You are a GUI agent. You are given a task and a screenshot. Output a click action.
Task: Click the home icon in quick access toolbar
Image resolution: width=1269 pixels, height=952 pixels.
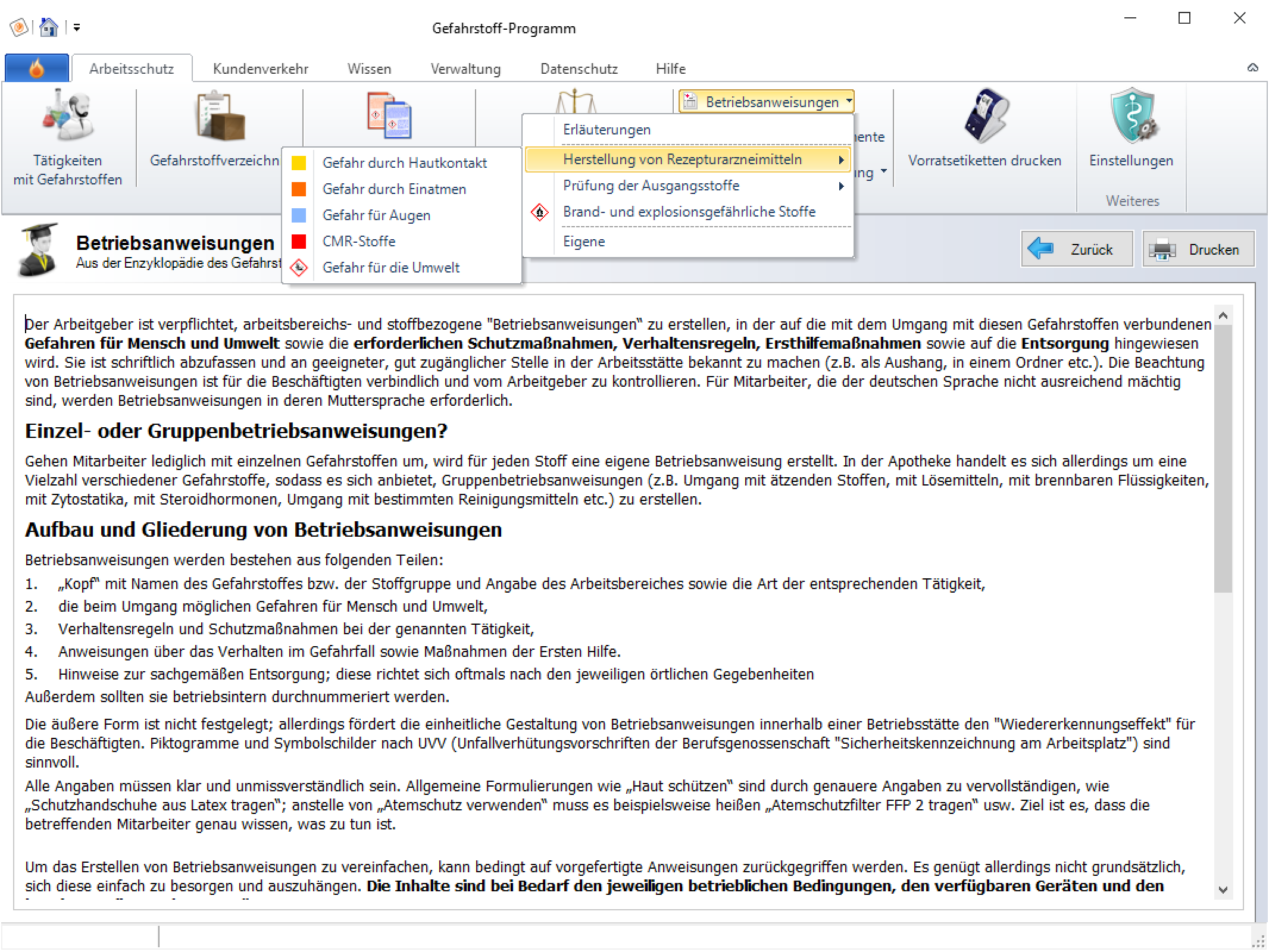(x=49, y=27)
